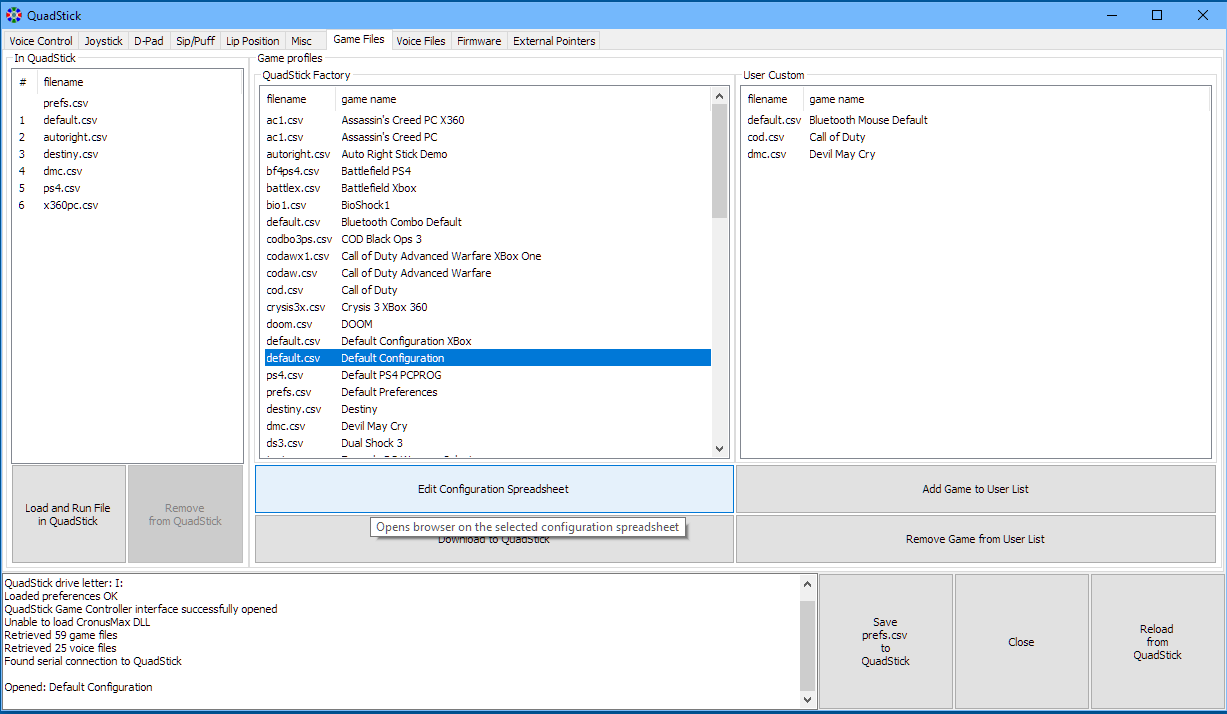Viewport: 1227px width, 714px height.
Task: Switch to External Pointers tab
Action: tap(554, 41)
